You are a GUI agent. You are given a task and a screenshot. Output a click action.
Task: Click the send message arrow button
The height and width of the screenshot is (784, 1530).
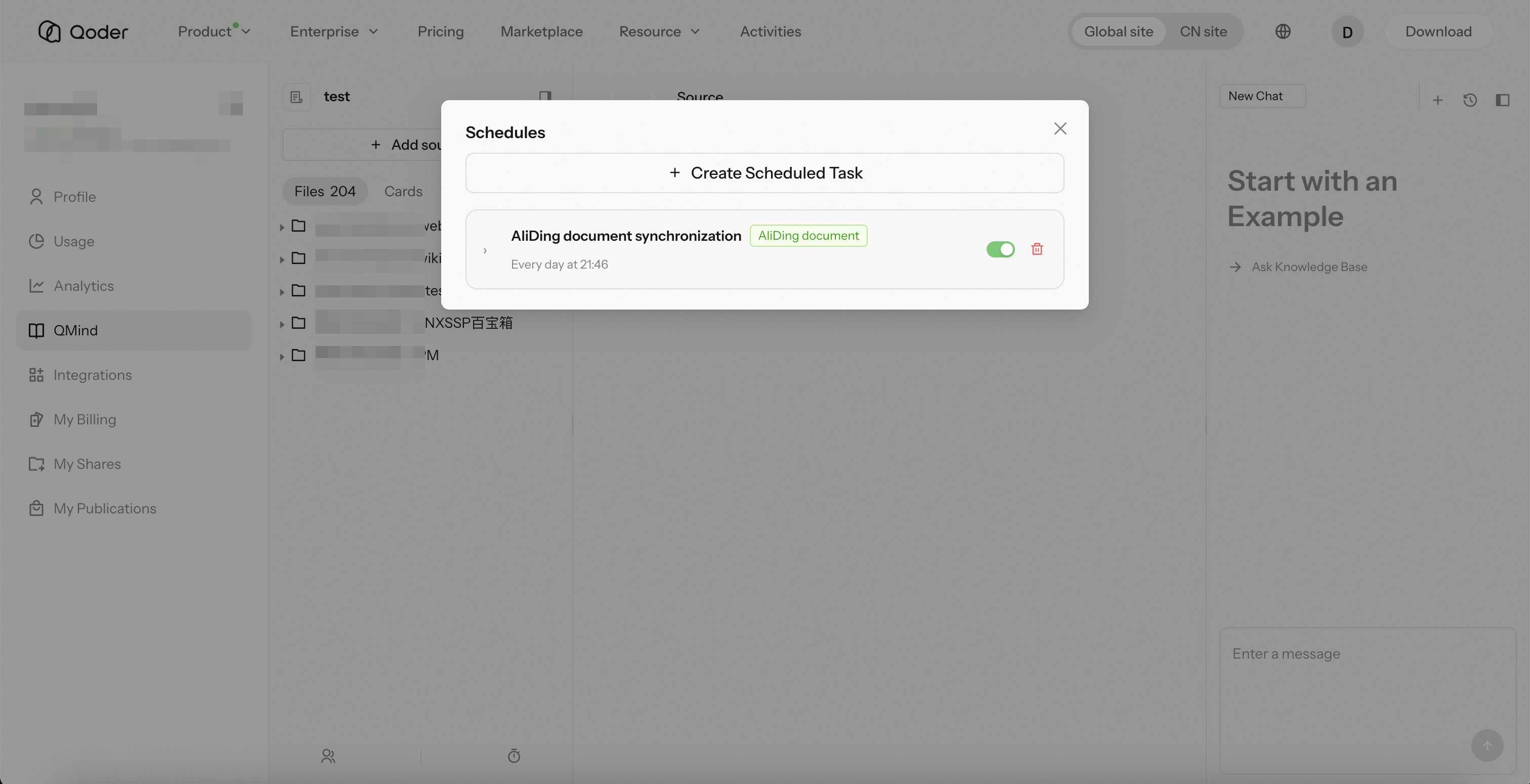1487,746
